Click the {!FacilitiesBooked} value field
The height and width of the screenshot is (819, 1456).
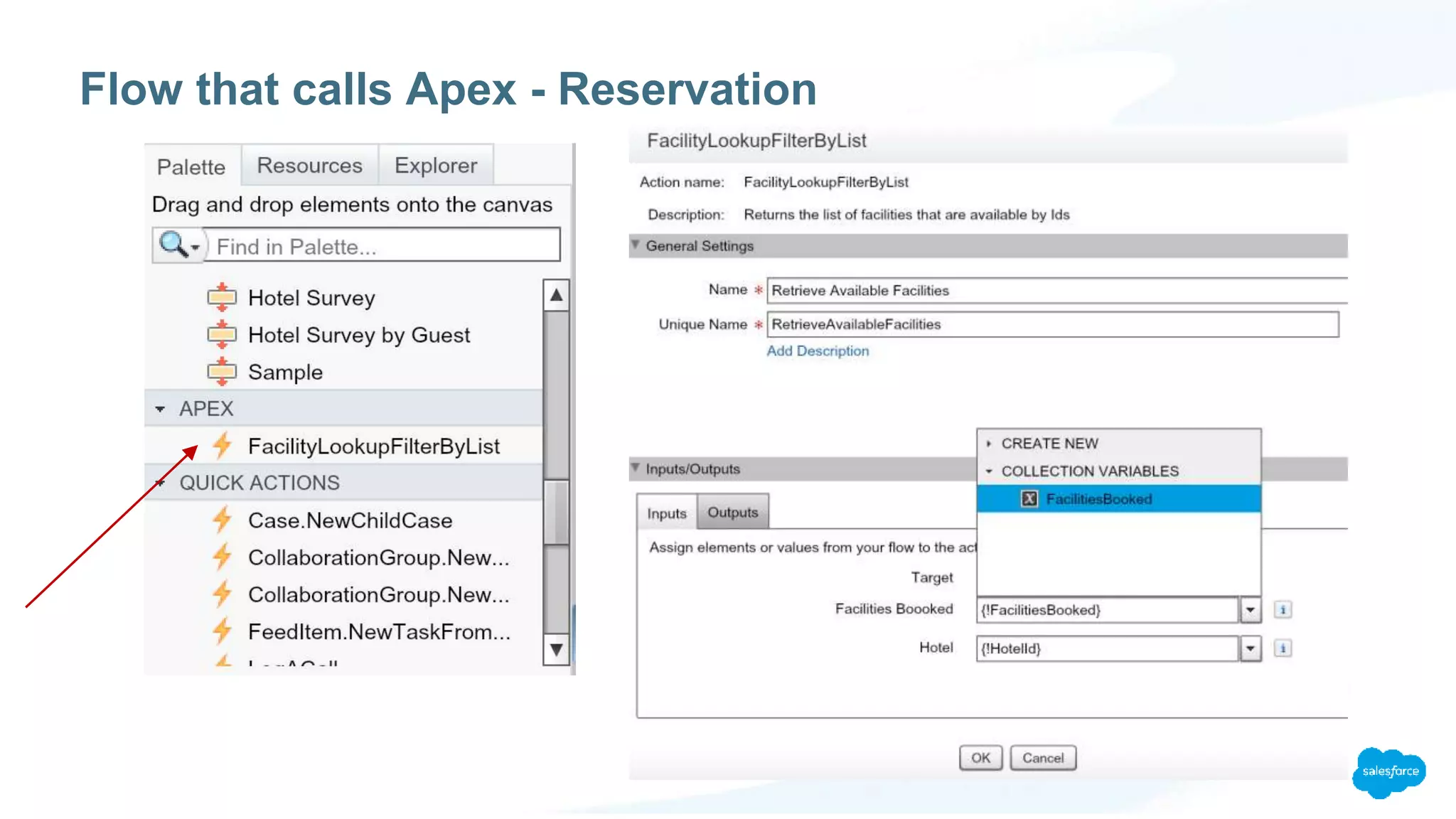coord(1108,609)
